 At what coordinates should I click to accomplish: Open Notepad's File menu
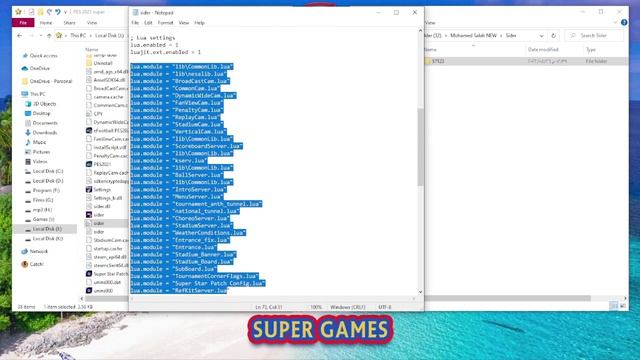click(135, 23)
